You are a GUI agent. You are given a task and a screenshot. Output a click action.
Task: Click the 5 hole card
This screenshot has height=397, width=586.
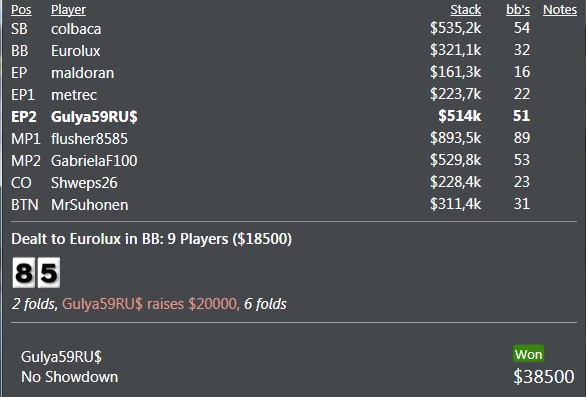(49, 273)
